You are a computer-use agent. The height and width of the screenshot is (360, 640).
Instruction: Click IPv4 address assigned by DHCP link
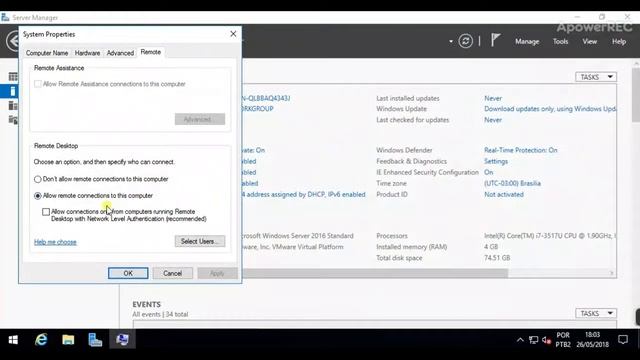(303, 194)
